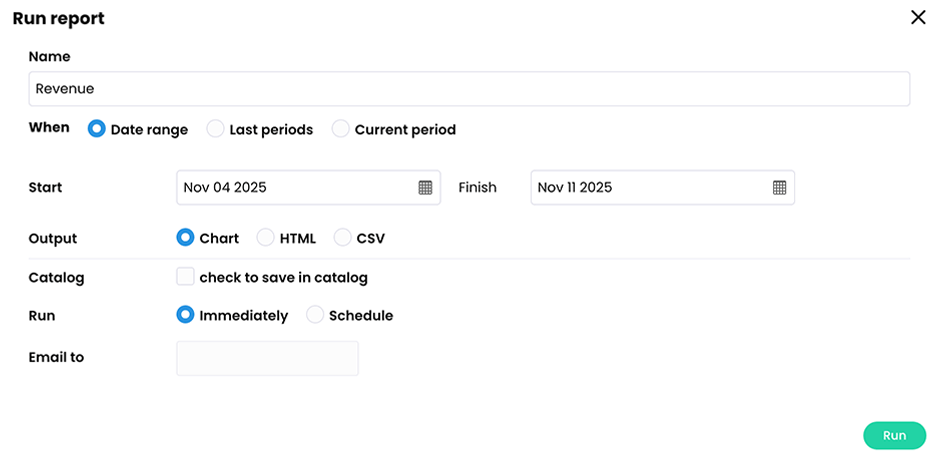Select the Immediately run option
The height and width of the screenshot is (467, 941).
click(x=185, y=315)
